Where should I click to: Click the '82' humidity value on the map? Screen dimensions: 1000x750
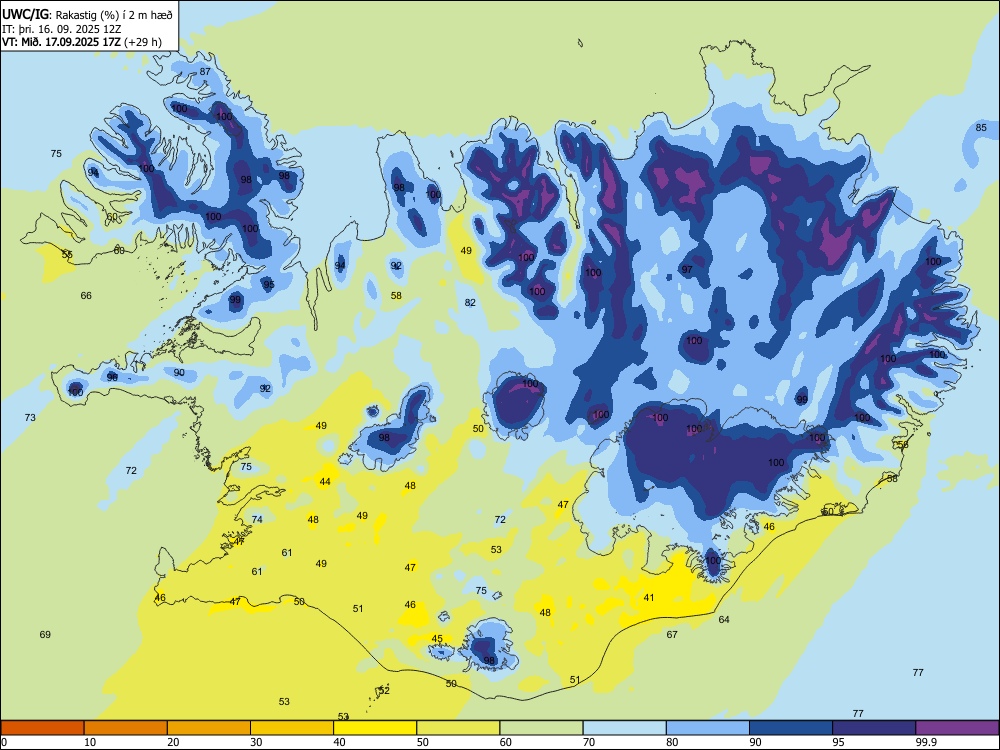click(470, 302)
